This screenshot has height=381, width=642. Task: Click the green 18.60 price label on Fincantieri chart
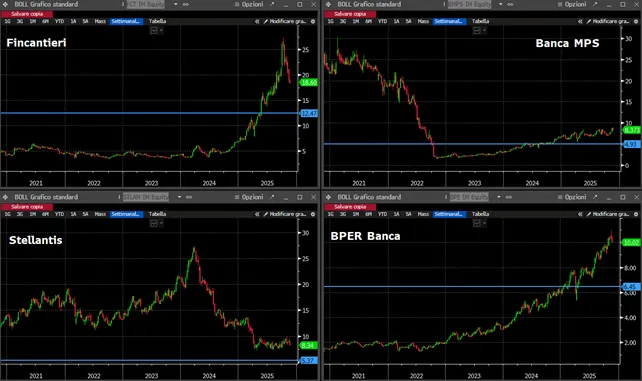pos(309,83)
